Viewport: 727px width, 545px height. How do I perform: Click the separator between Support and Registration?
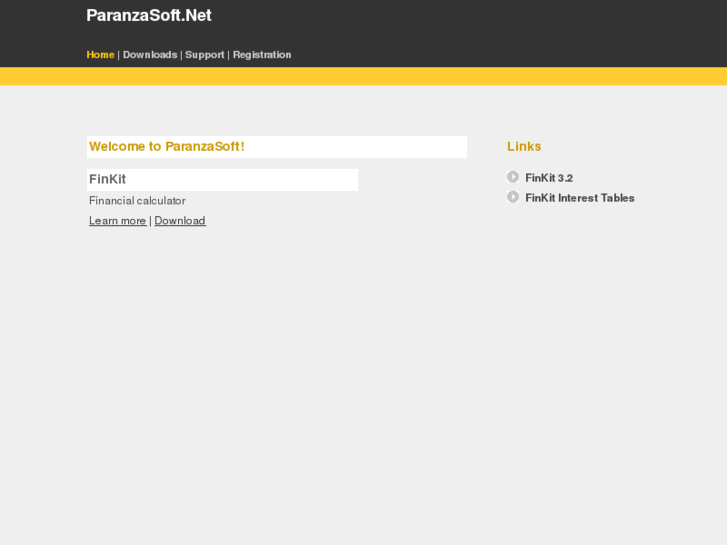[229, 55]
